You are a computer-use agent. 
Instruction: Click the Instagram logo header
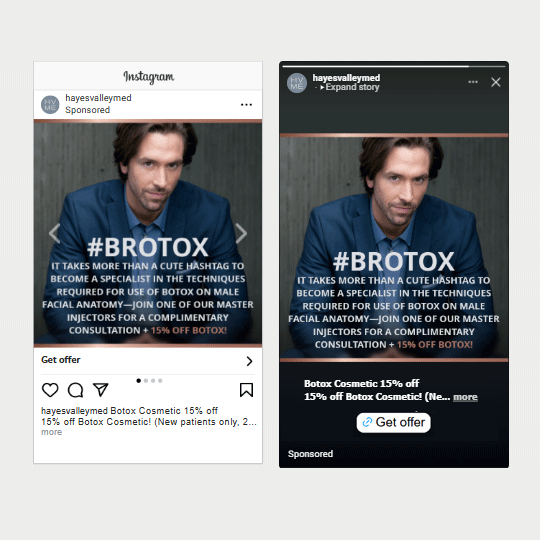pos(148,76)
